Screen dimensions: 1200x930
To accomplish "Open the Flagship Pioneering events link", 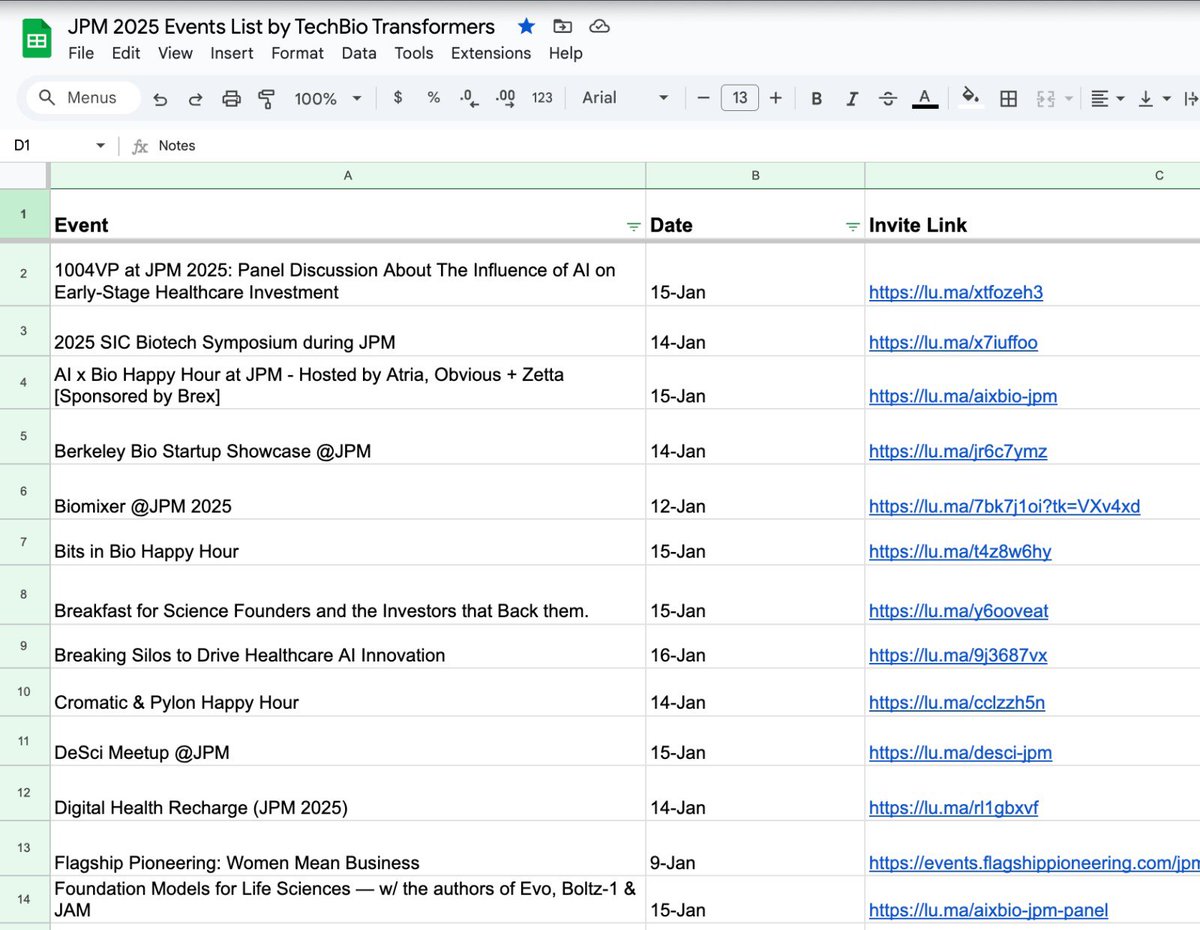I will (x=1034, y=862).
